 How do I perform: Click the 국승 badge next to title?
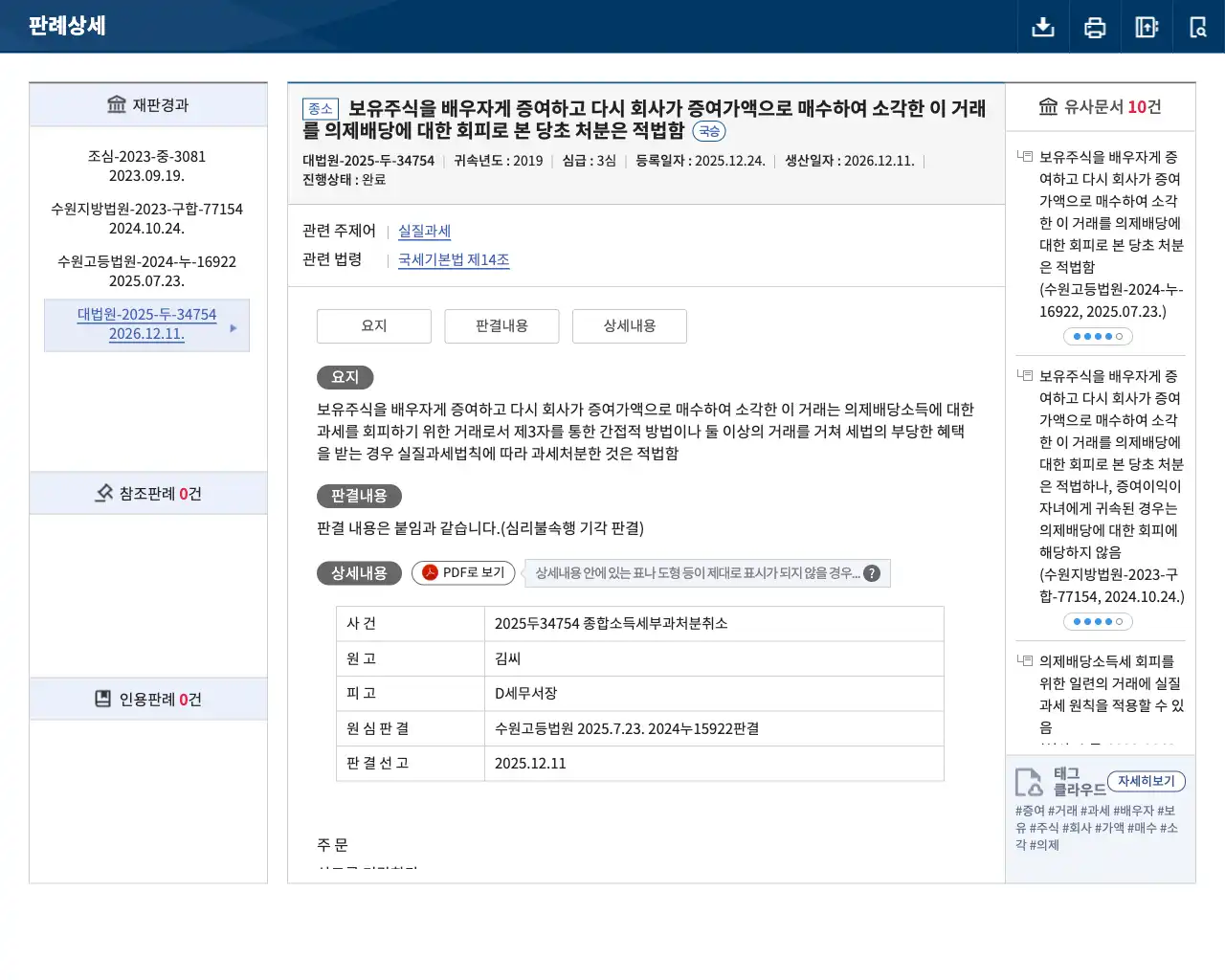point(709,131)
